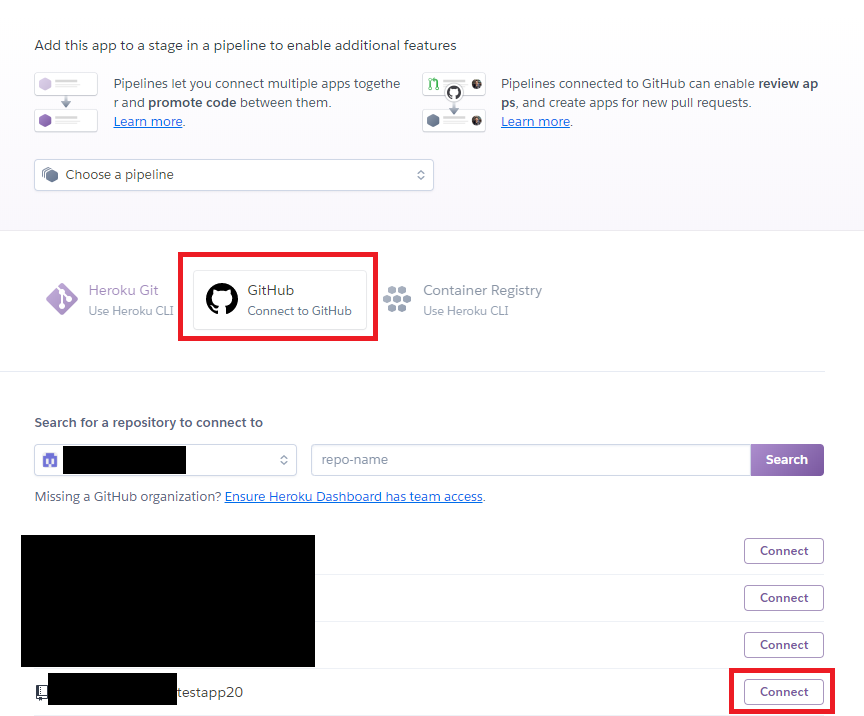The image size is (864, 716).
Task: Click the pipeline stack icon in dropdown
Action: [x=50, y=175]
